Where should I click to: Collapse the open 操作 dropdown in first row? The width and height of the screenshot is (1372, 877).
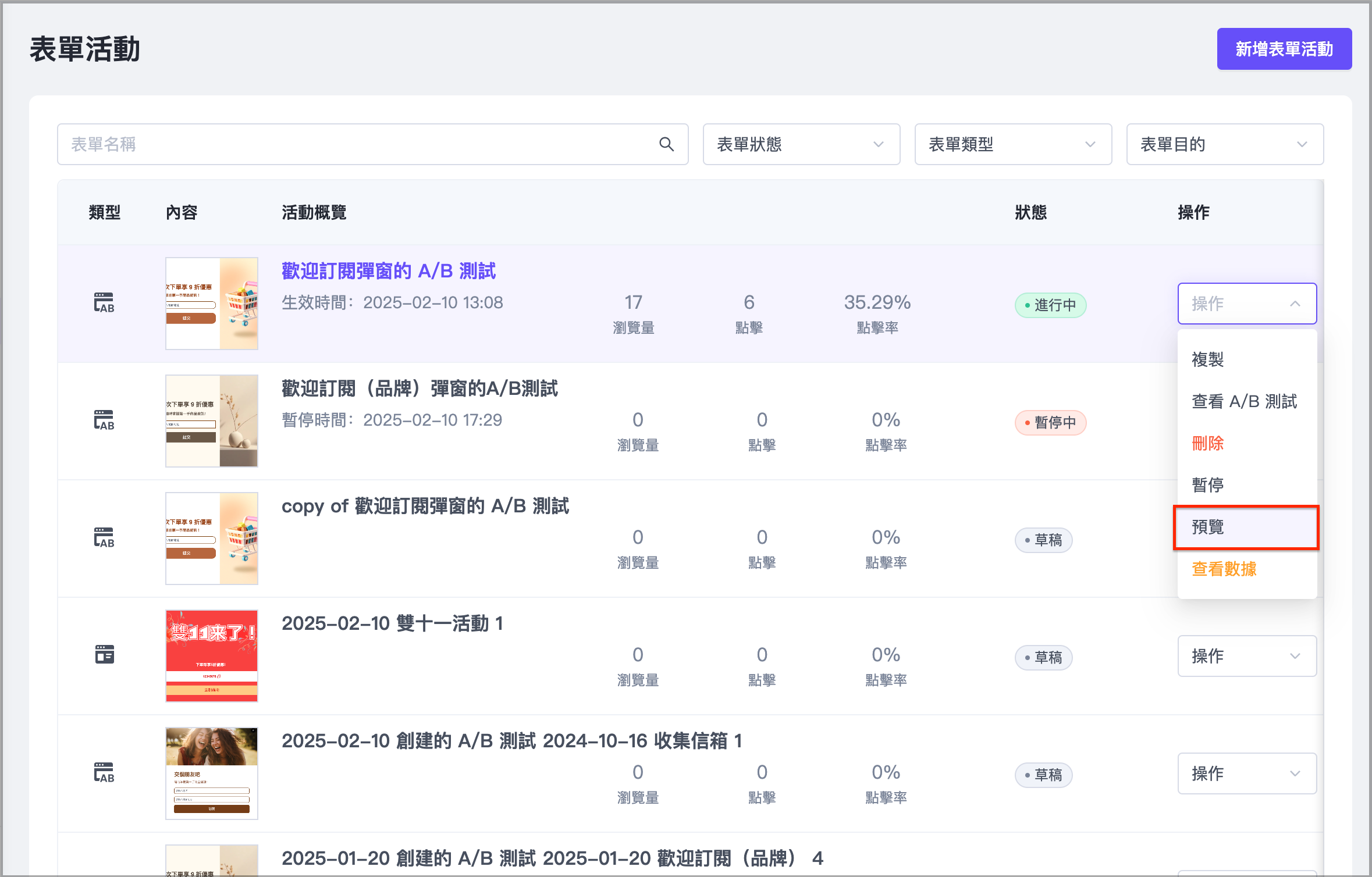coord(1246,304)
